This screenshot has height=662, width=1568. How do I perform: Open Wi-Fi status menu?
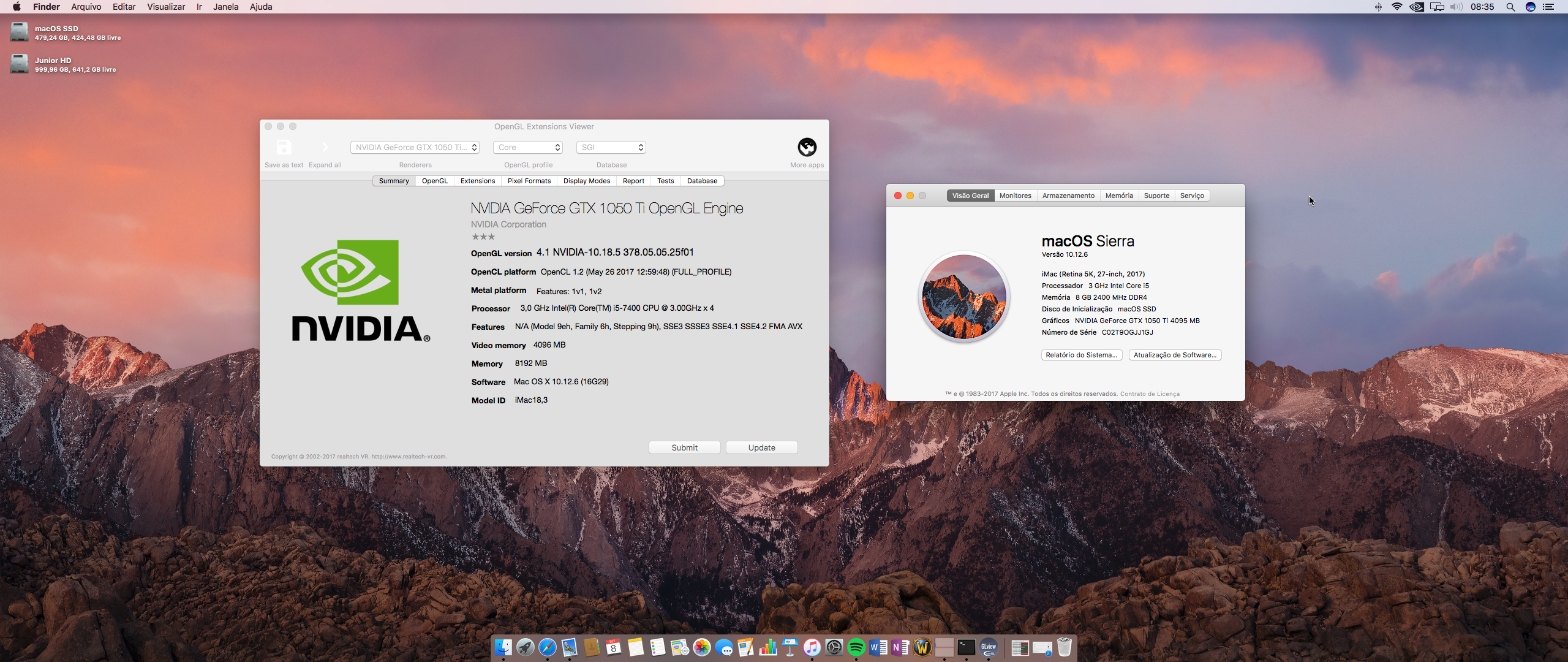tap(1397, 7)
